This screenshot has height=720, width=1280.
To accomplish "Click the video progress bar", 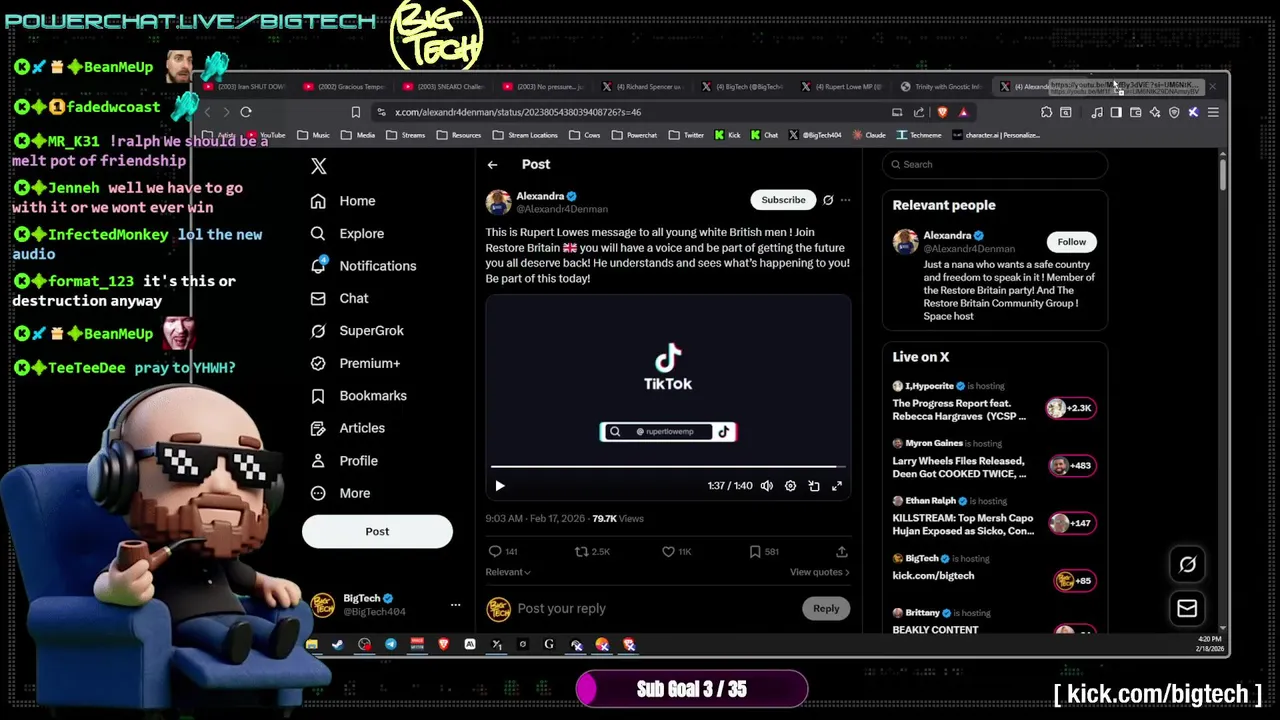I will pos(668,466).
